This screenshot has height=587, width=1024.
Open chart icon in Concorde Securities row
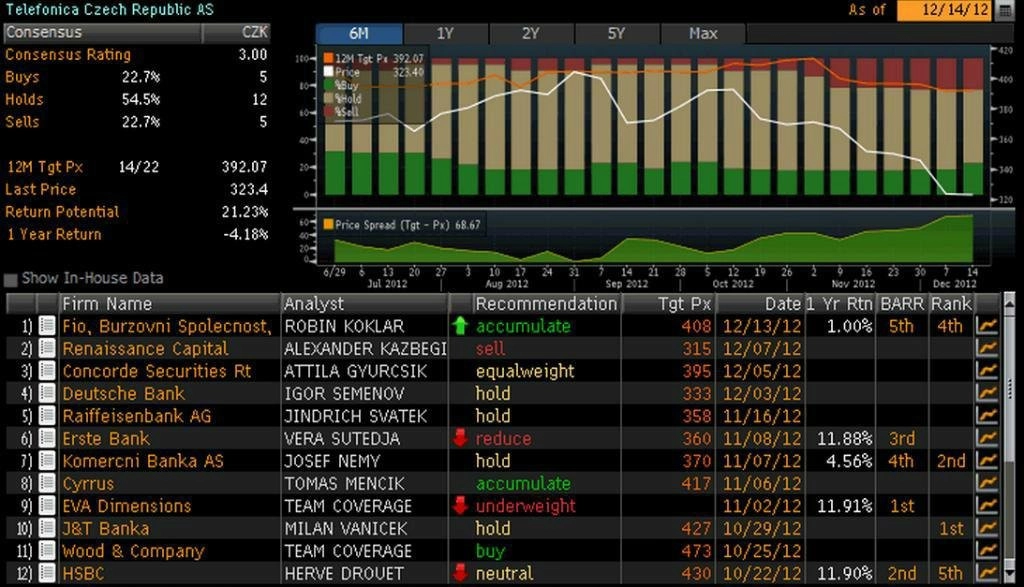[987, 371]
